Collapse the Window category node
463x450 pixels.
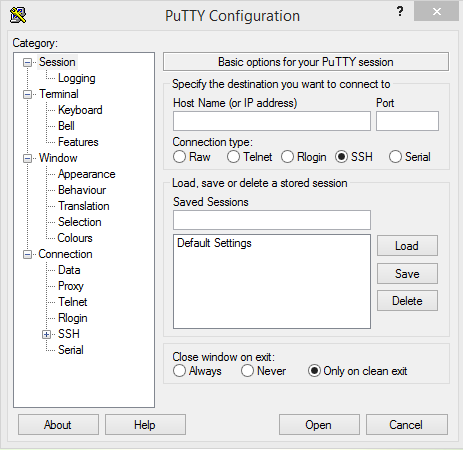click(27, 158)
